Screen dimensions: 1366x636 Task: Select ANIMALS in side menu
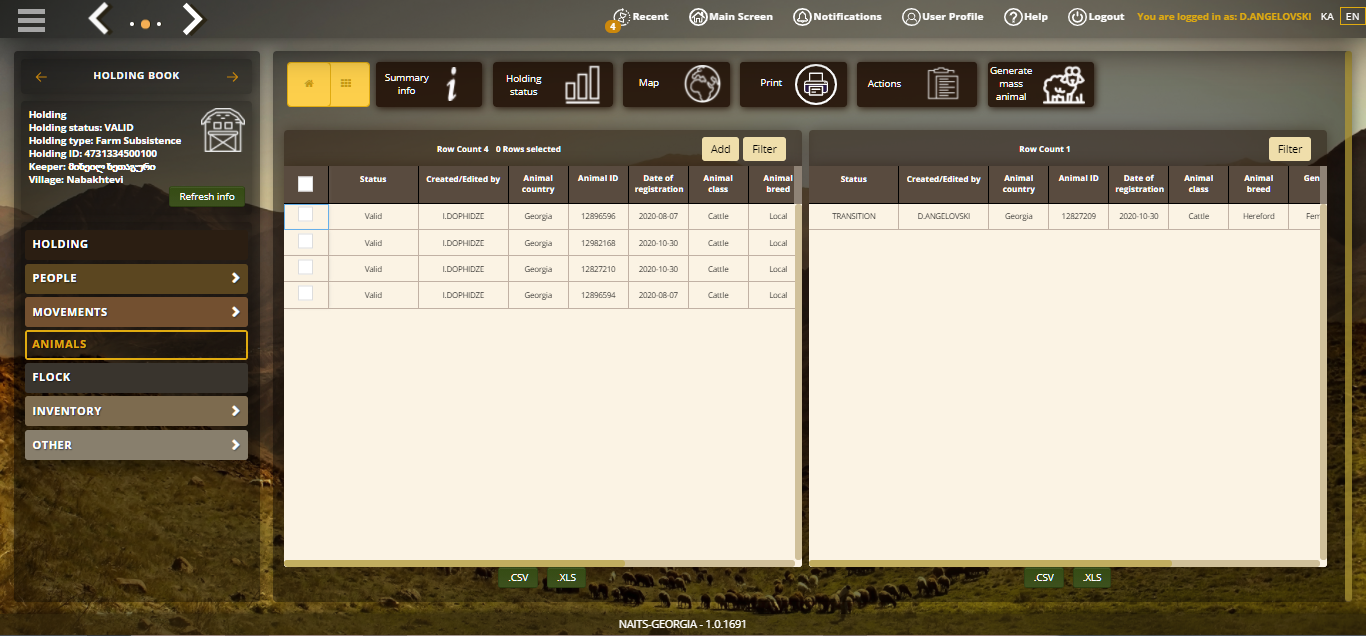[136, 344]
